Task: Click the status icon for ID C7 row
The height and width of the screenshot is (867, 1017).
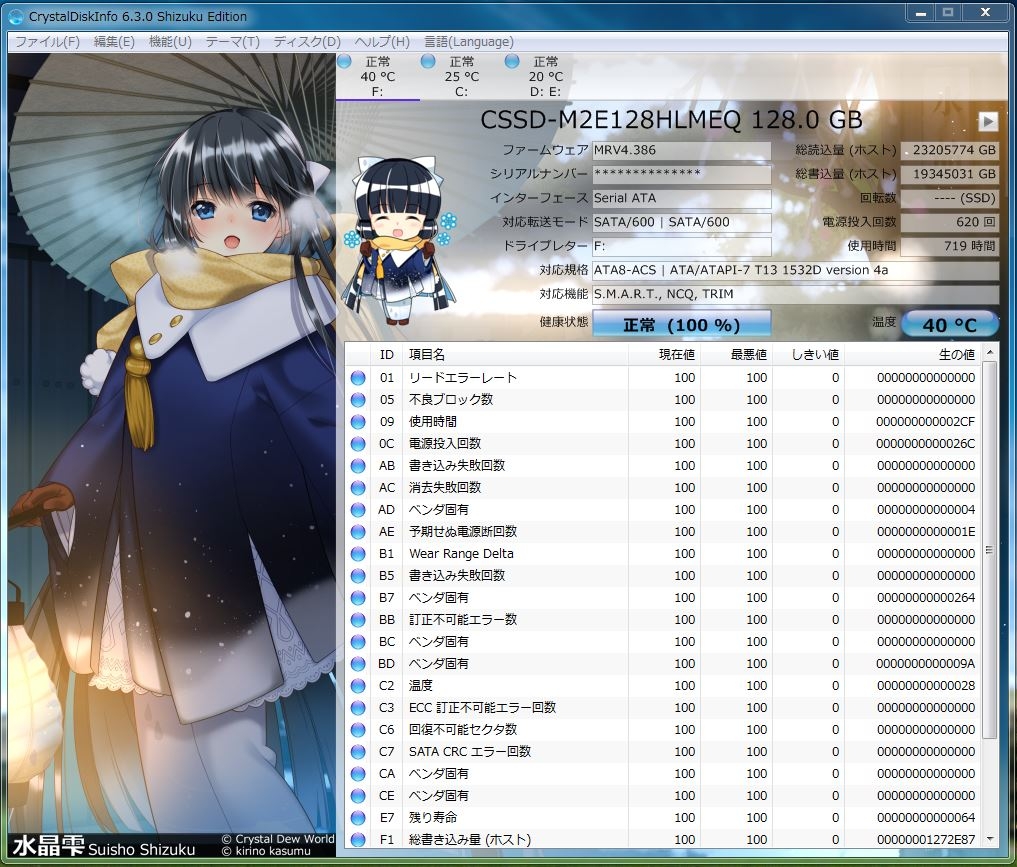Action: click(358, 752)
